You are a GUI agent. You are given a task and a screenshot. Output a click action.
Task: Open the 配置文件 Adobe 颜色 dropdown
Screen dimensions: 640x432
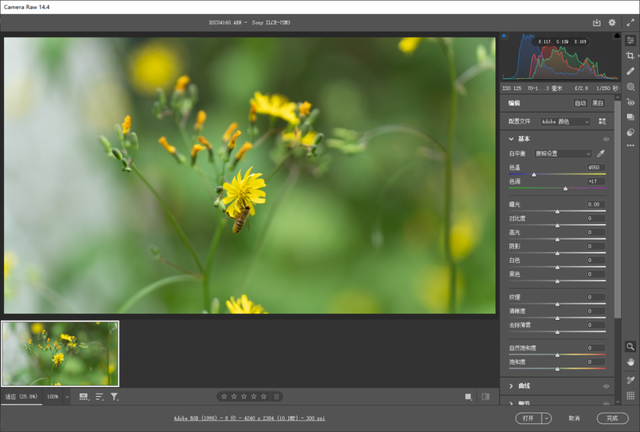pyautogui.click(x=566, y=121)
